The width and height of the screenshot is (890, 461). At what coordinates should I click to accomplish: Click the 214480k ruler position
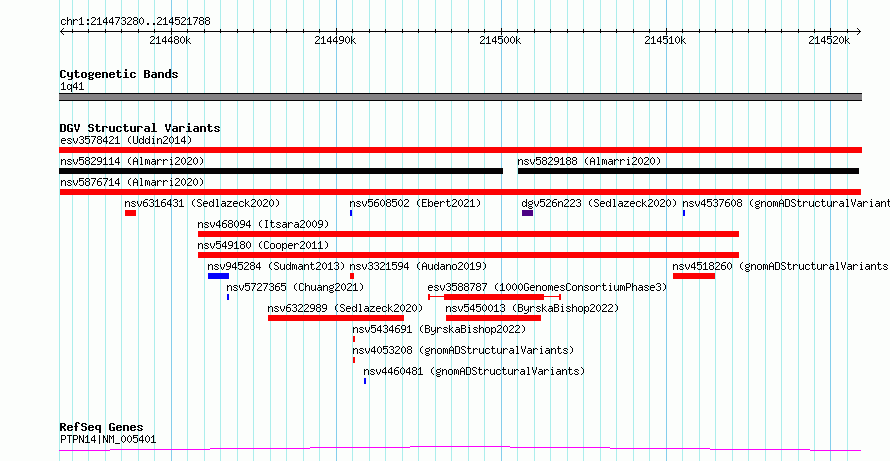(x=170, y=40)
